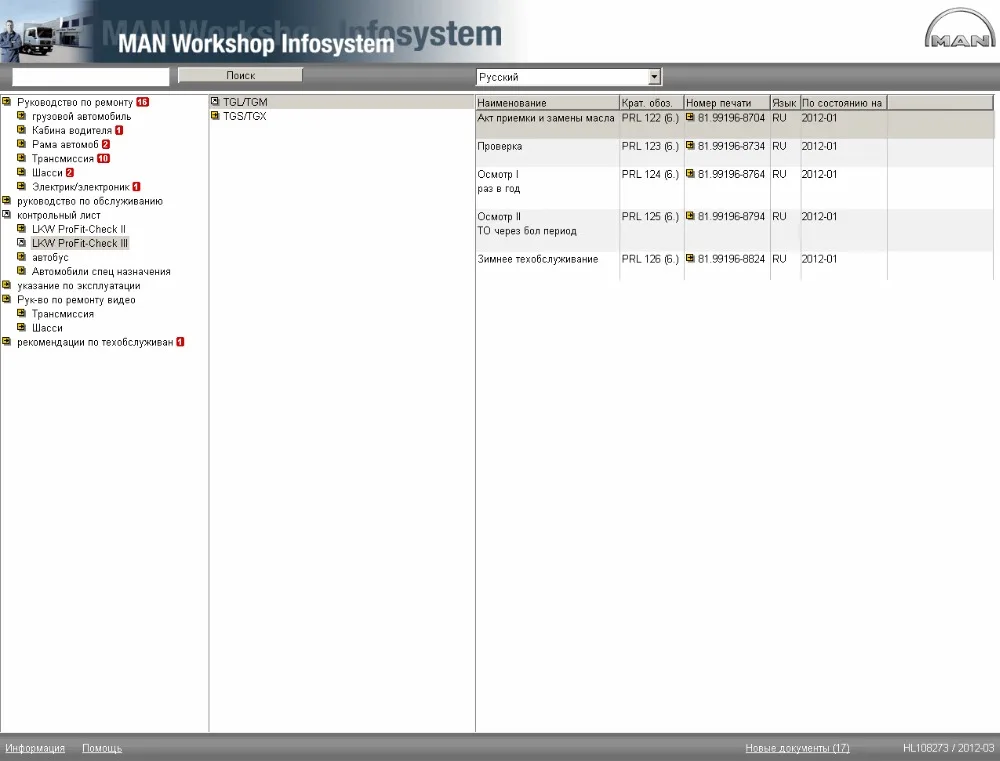Click По состоянию на column header
This screenshot has height=761, width=1000.
tap(843, 103)
